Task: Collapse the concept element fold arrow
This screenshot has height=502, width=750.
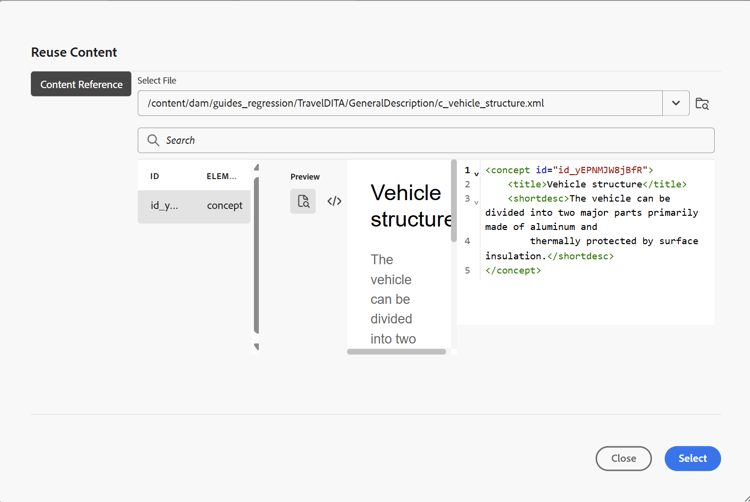Action: (476, 174)
